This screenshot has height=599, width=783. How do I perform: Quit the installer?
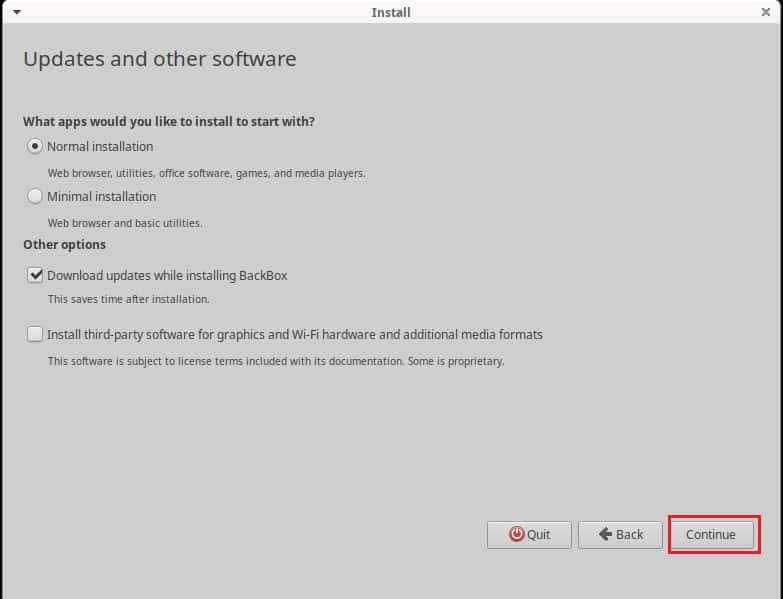point(529,535)
